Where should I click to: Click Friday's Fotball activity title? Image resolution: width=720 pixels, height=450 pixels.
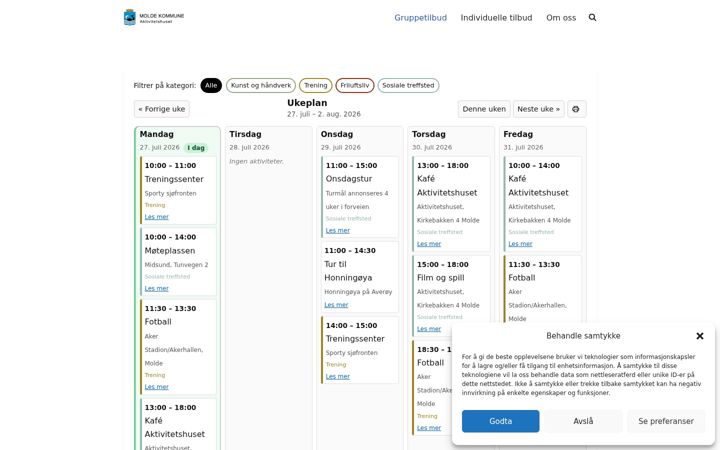pos(522,278)
